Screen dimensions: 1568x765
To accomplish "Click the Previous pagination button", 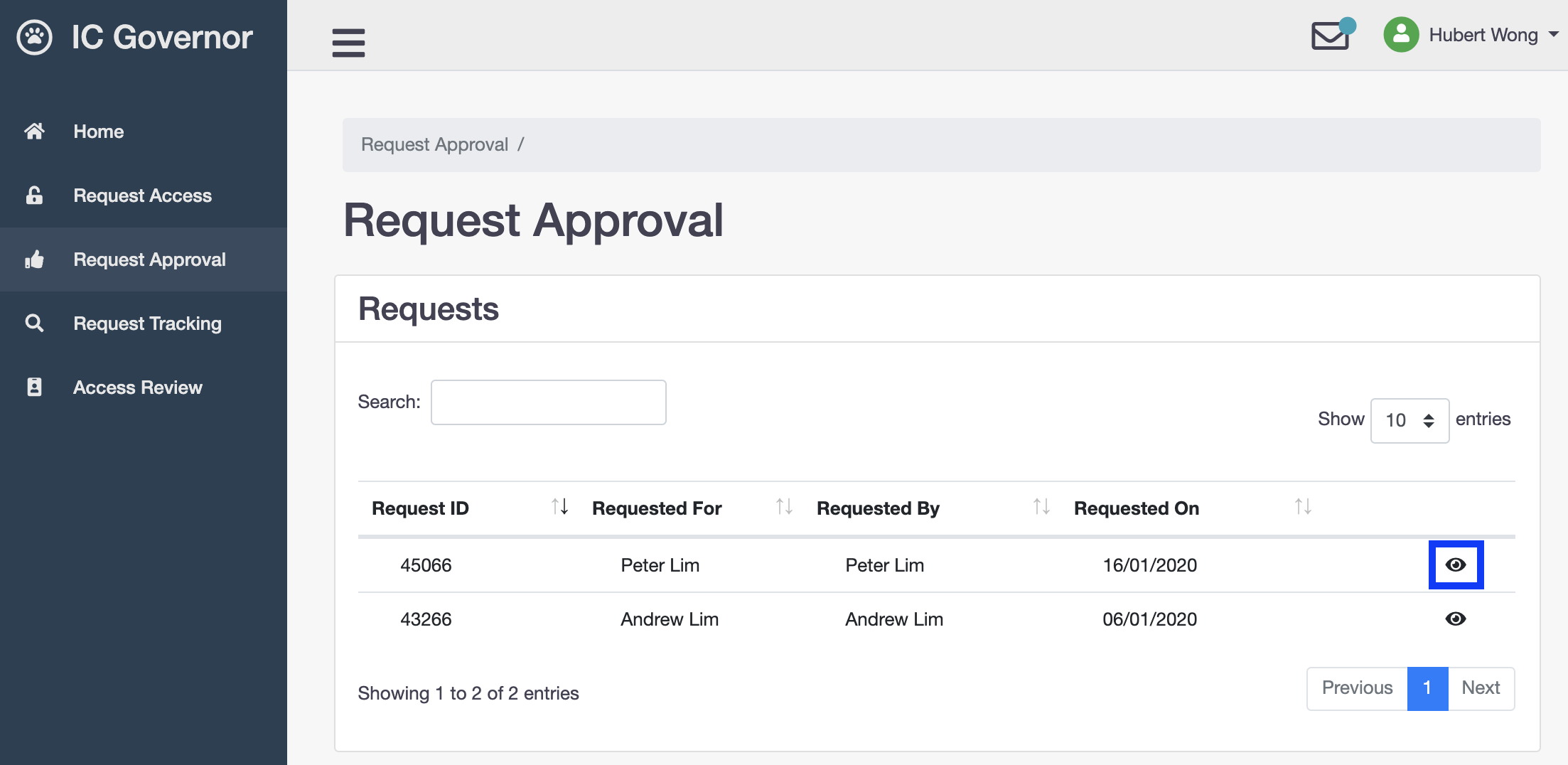I will coord(1357,688).
